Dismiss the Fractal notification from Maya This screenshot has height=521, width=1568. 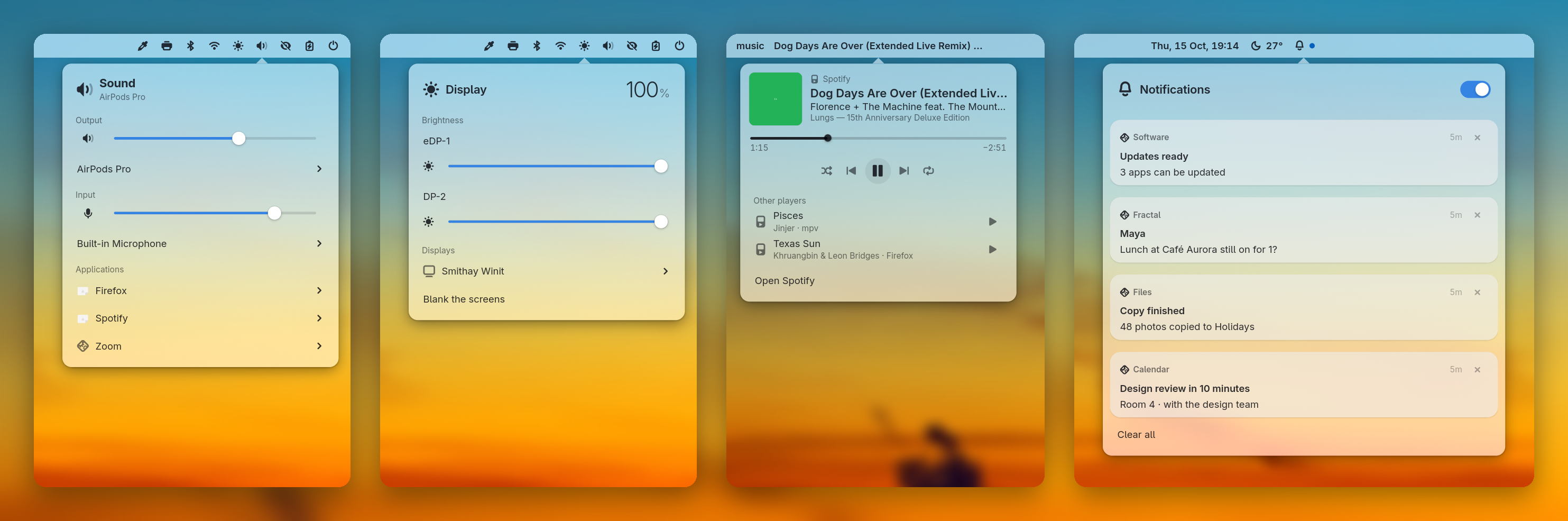click(x=1477, y=215)
